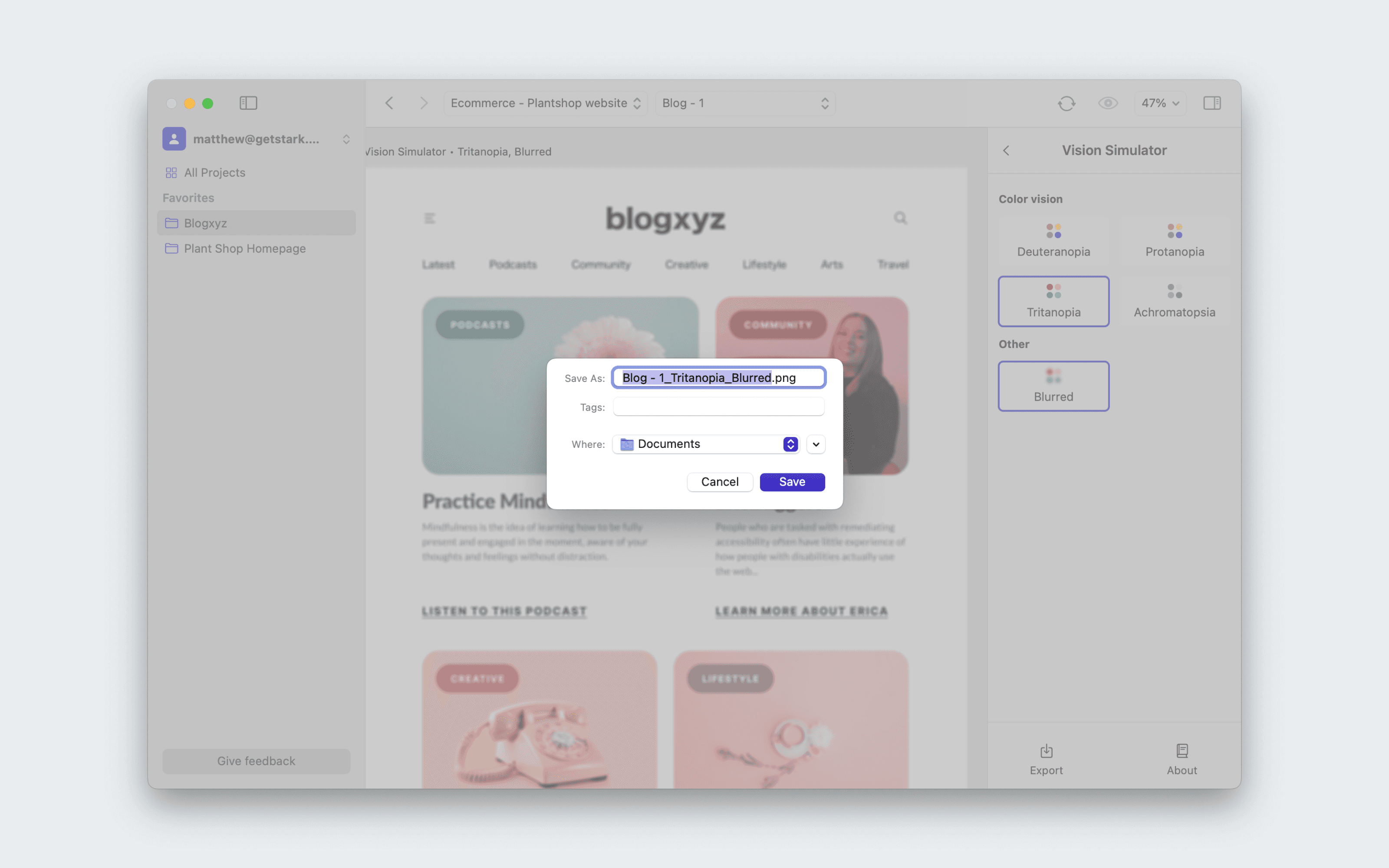1389x868 pixels.
Task: Select the Plant Shop Homepage folder
Action: coord(257,249)
